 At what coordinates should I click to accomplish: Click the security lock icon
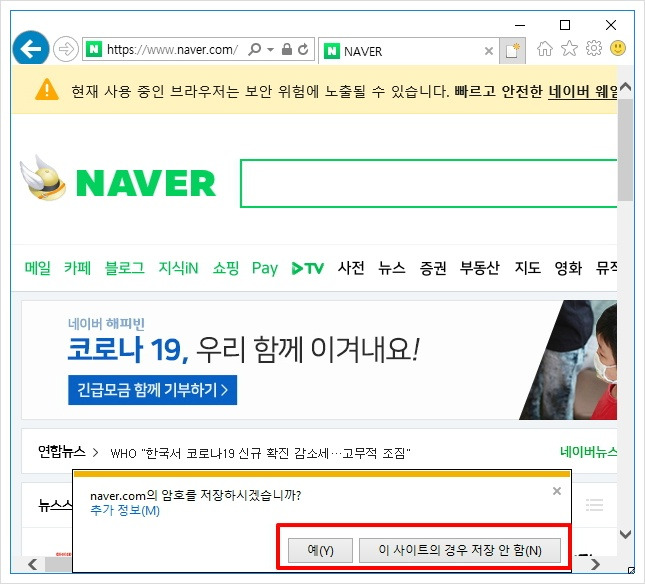point(287,49)
